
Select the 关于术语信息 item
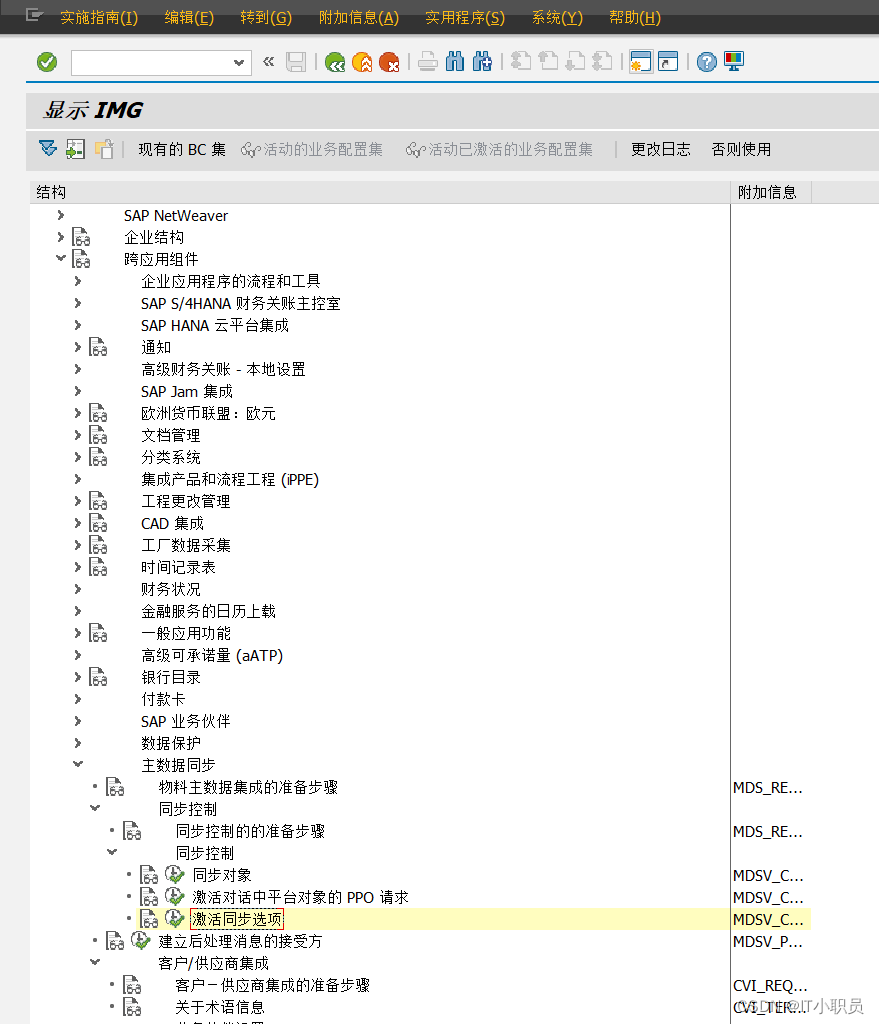point(219,1007)
